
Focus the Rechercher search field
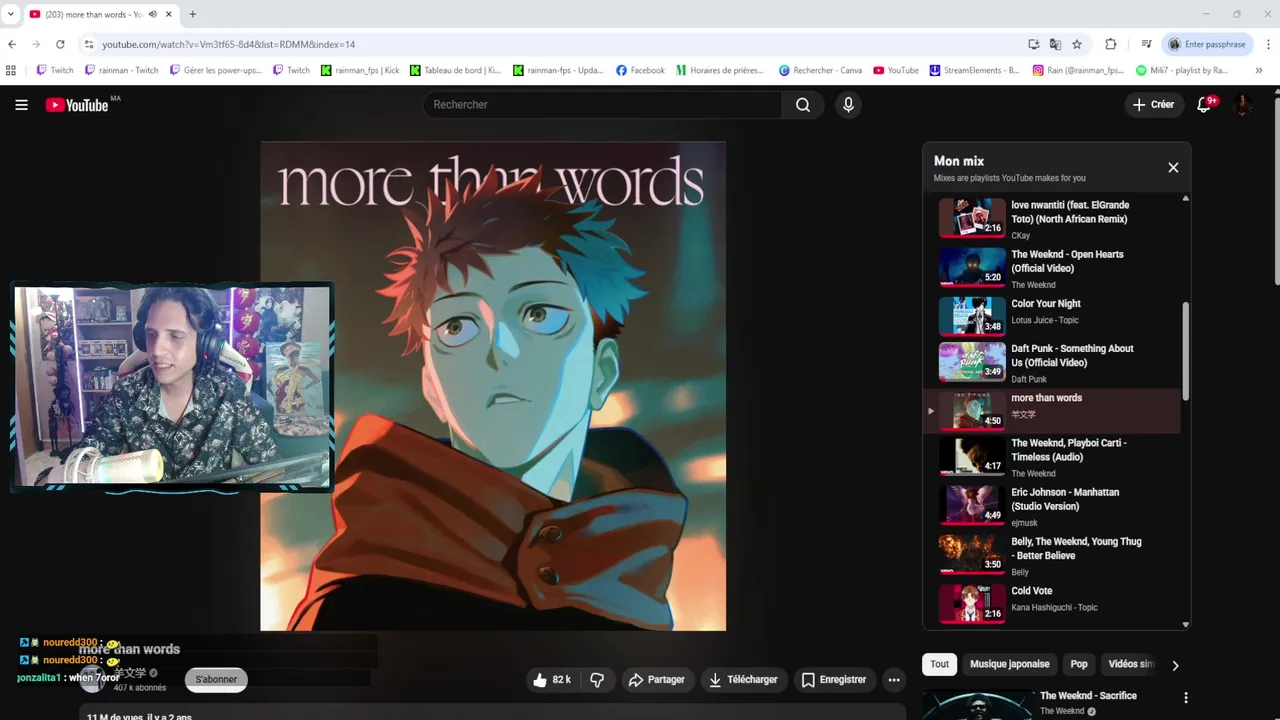click(x=603, y=105)
